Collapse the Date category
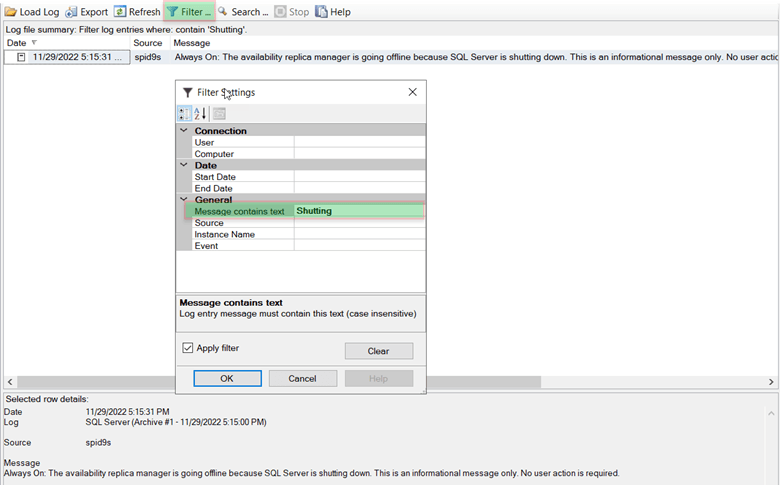This screenshot has width=780, height=485. [x=184, y=165]
